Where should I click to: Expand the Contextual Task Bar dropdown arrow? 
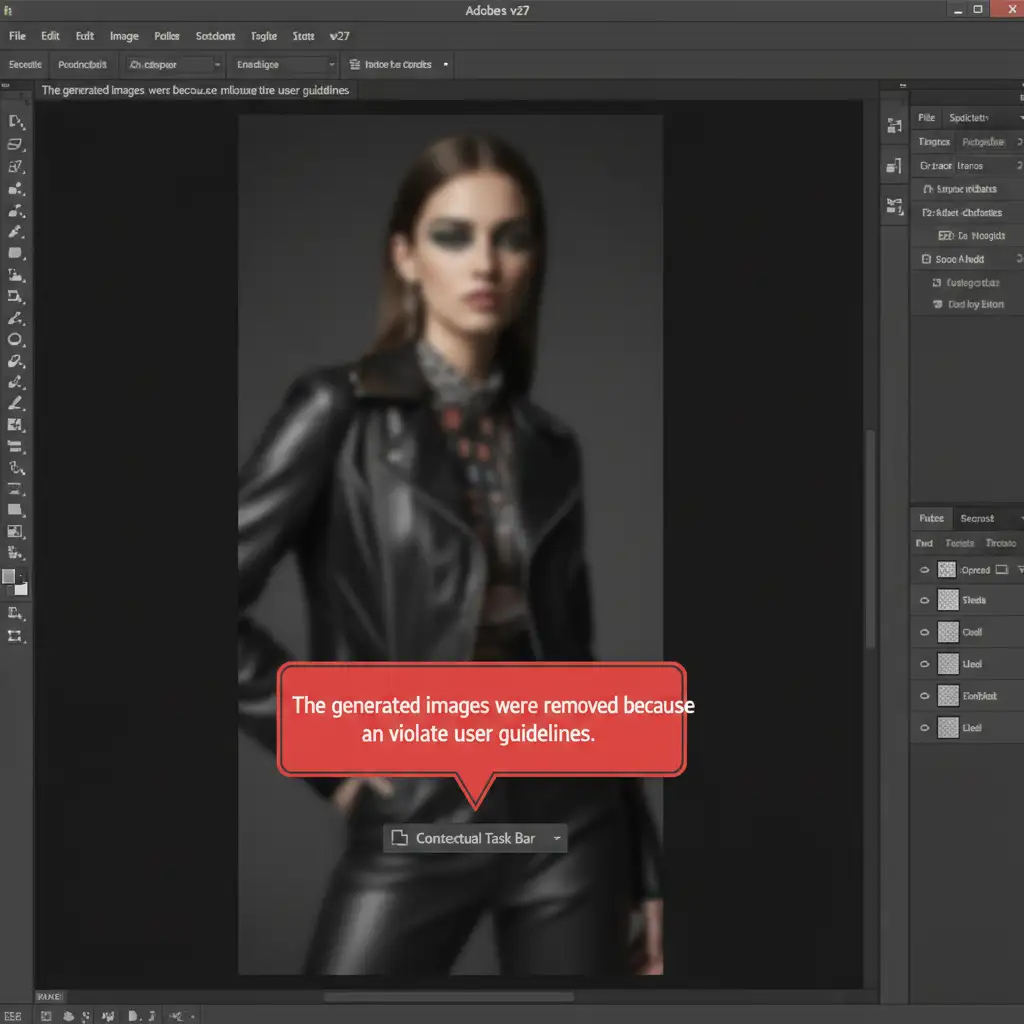click(555, 839)
